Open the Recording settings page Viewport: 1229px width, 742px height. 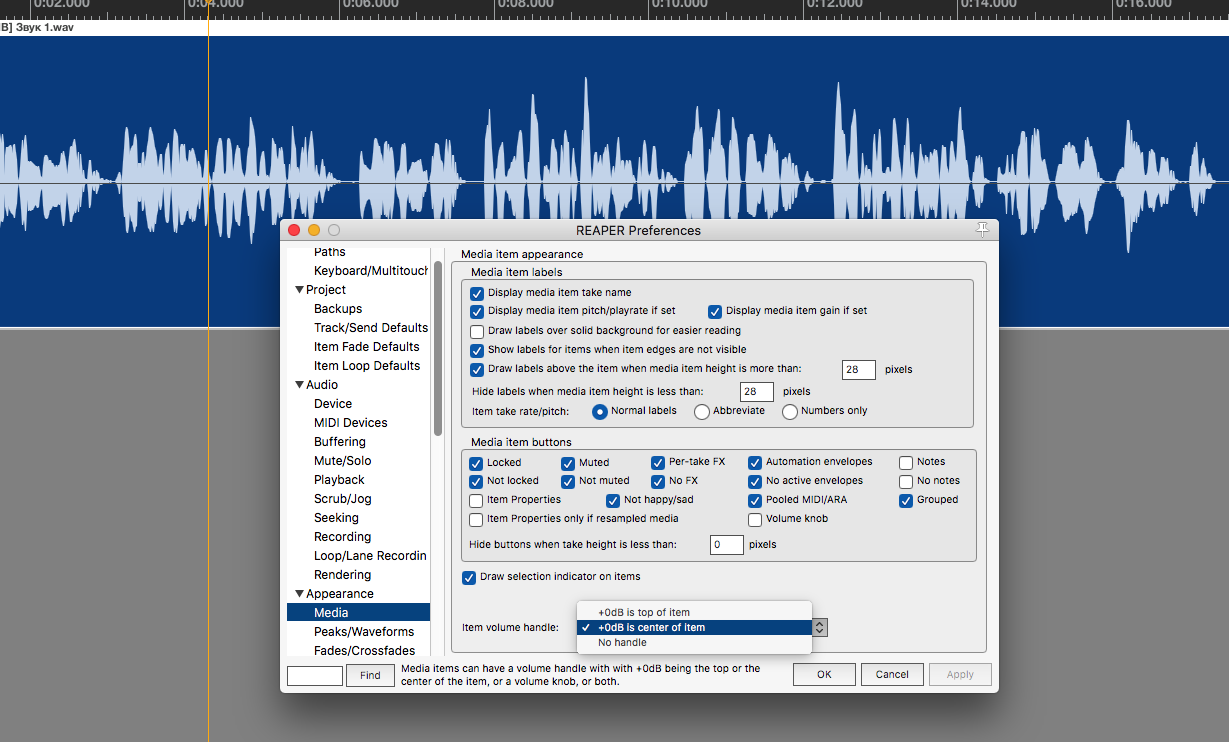[x=342, y=537]
